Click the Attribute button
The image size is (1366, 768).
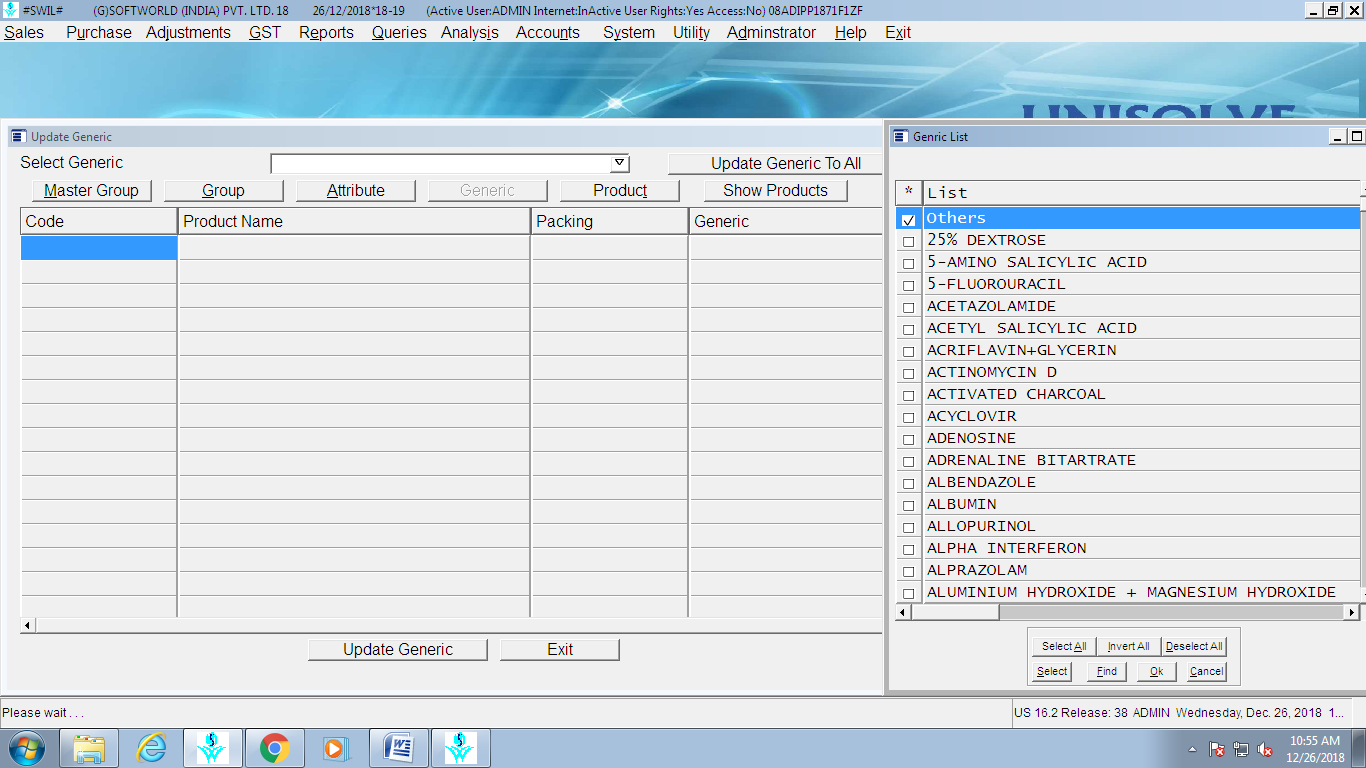(x=355, y=190)
